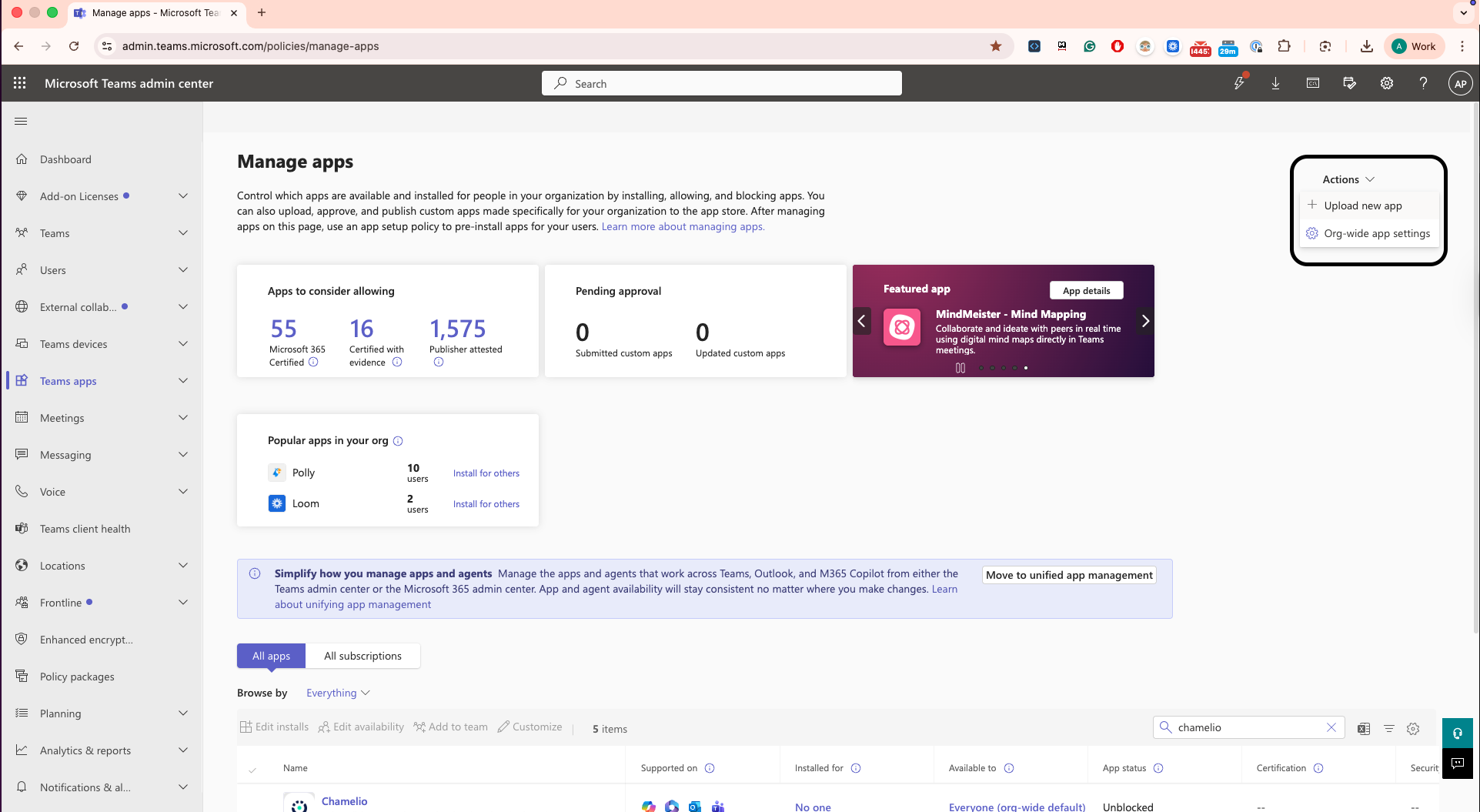Expand the Meetings sidebar section

(x=183, y=418)
